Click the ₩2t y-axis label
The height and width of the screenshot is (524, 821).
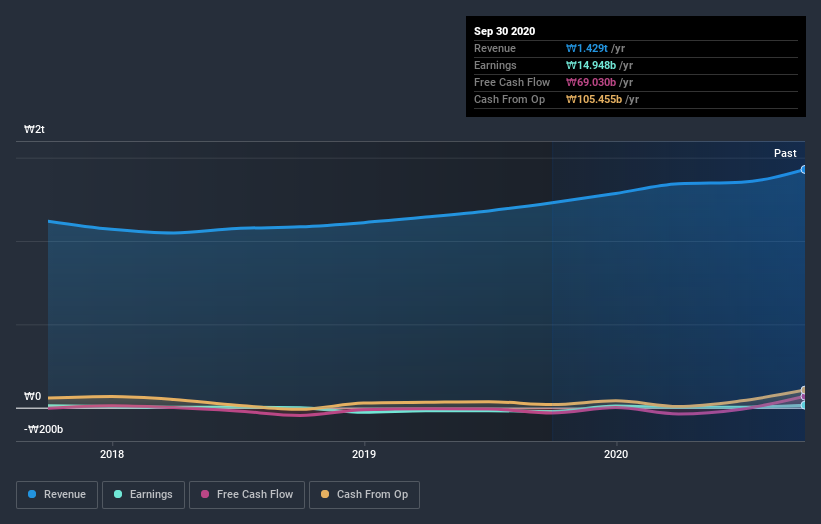click(x=35, y=129)
